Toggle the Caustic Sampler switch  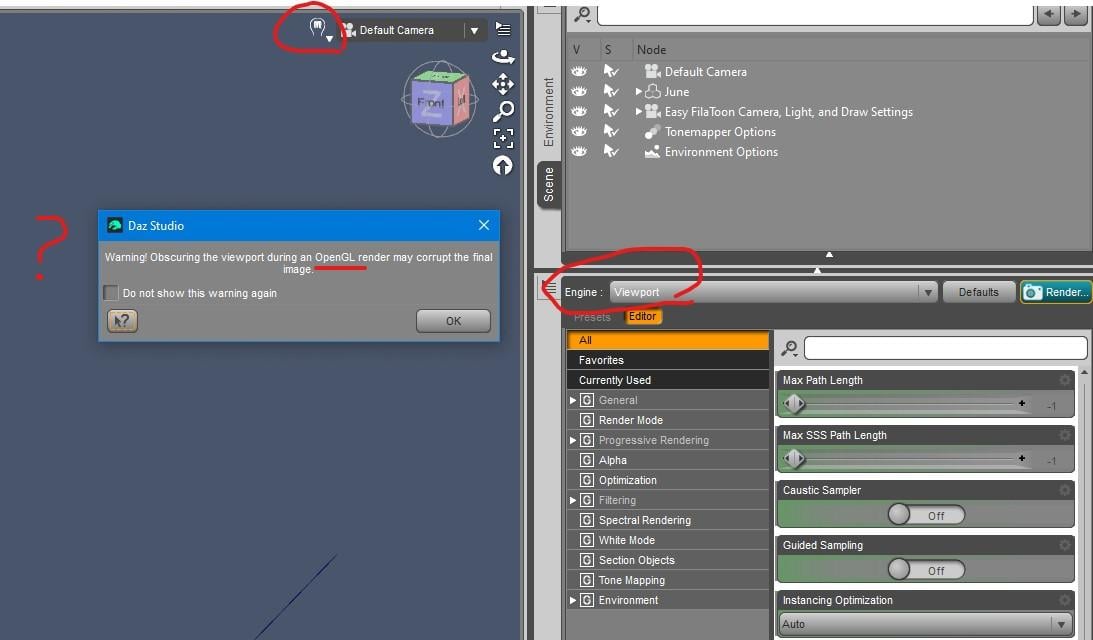point(926,515)
